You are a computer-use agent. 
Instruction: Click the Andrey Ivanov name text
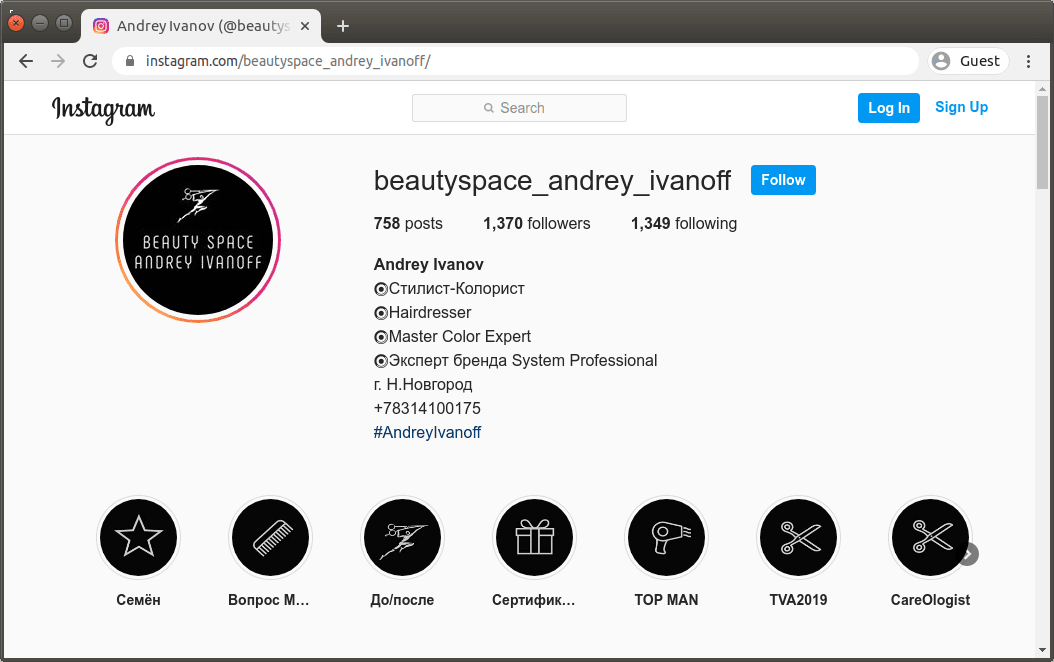429,264
